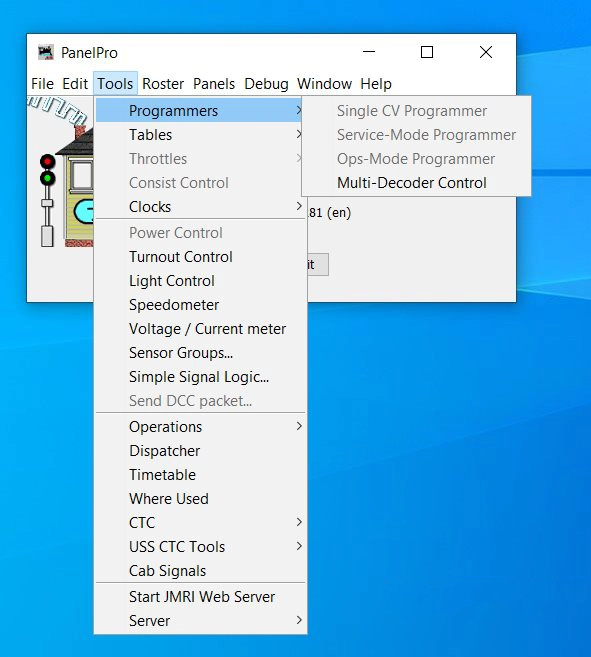591x657 pixels.
Task: Expand the Tables submenu
Action: tap(200, 135)
